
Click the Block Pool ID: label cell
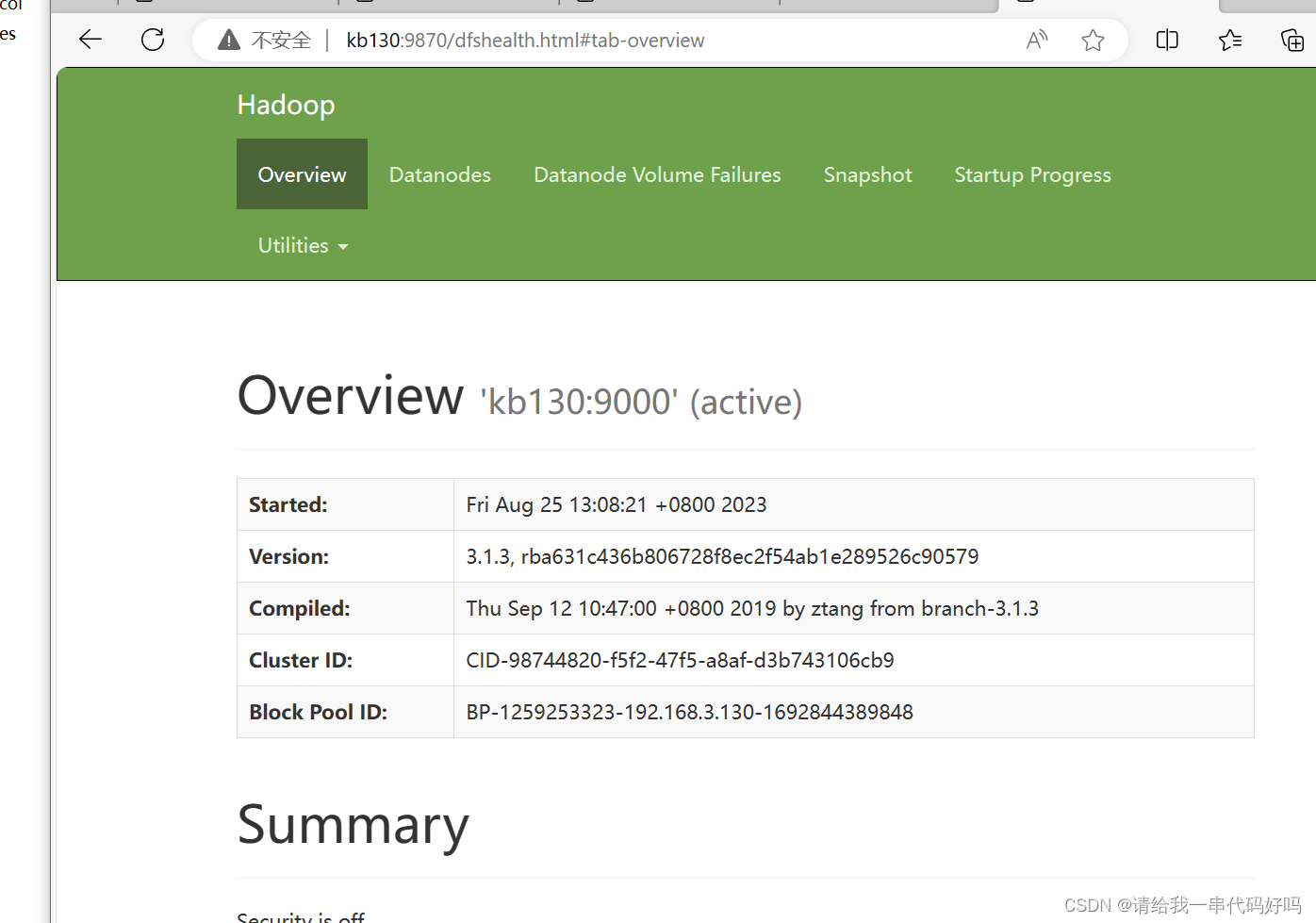pos(345,712)
